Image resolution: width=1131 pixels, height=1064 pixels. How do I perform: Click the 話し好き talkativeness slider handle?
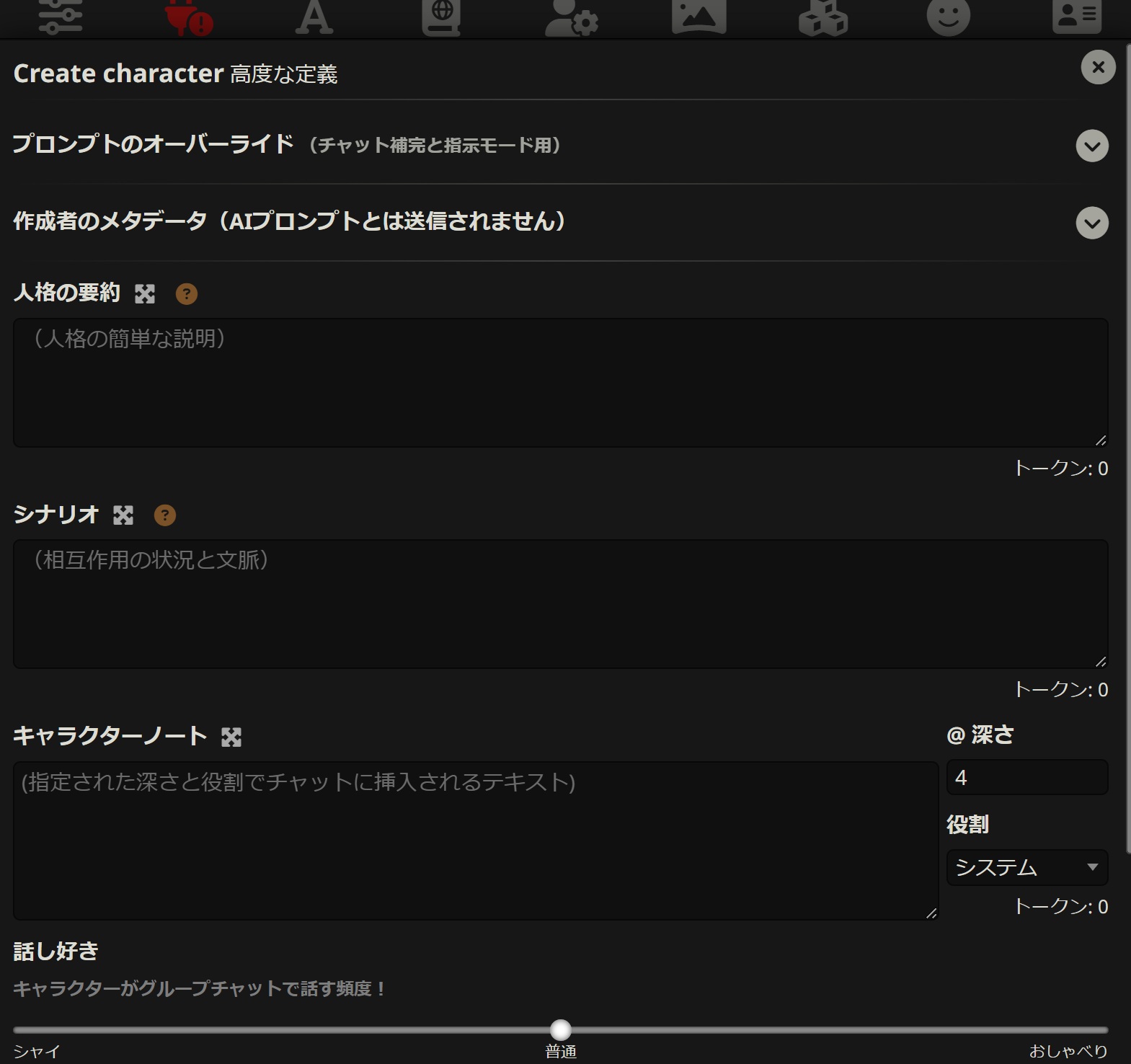pyautogui.click(x=561, y=1029)
